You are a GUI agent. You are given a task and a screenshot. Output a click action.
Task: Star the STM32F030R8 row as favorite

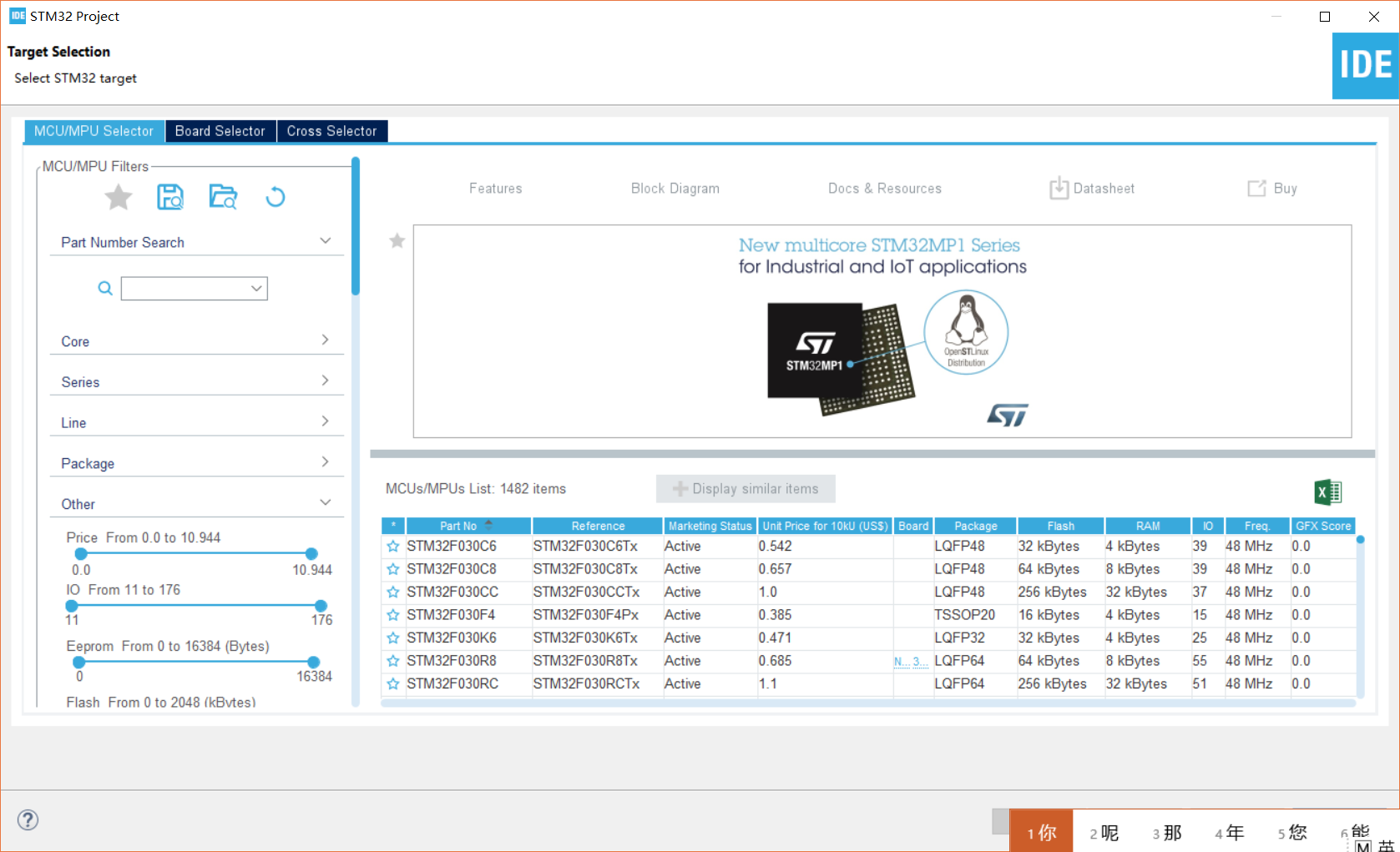point(393,661)
